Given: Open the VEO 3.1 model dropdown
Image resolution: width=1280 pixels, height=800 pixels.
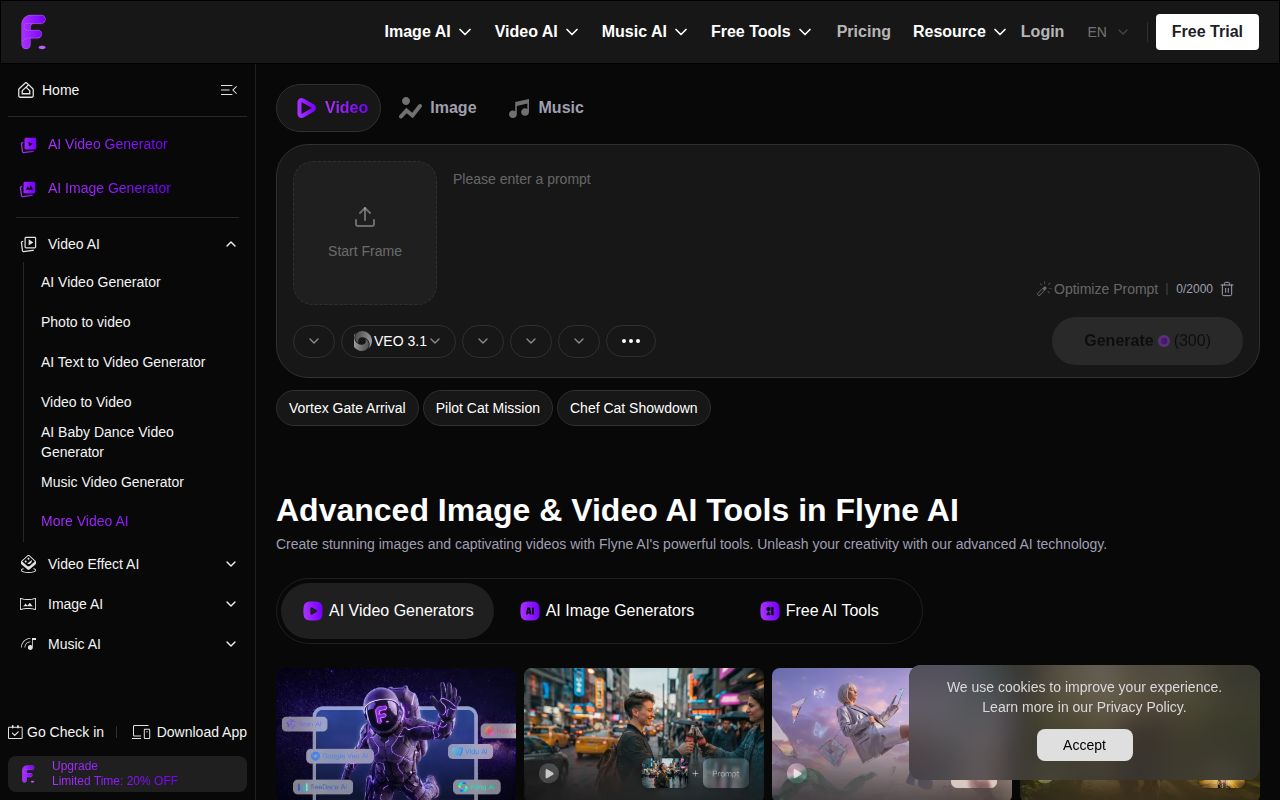Looking at the screenshot, I should [x=398, y=341].
